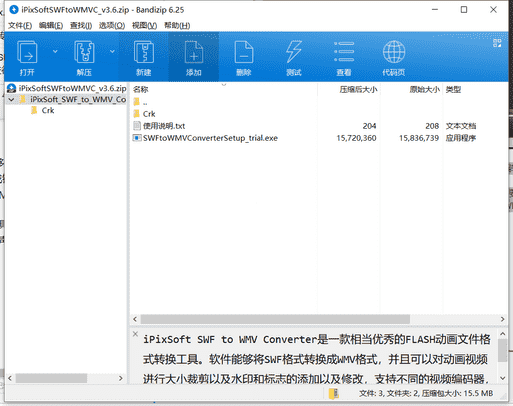Screen dimensions: 513x406
Task: Click the status bar file count text
Action: (426, 394)
